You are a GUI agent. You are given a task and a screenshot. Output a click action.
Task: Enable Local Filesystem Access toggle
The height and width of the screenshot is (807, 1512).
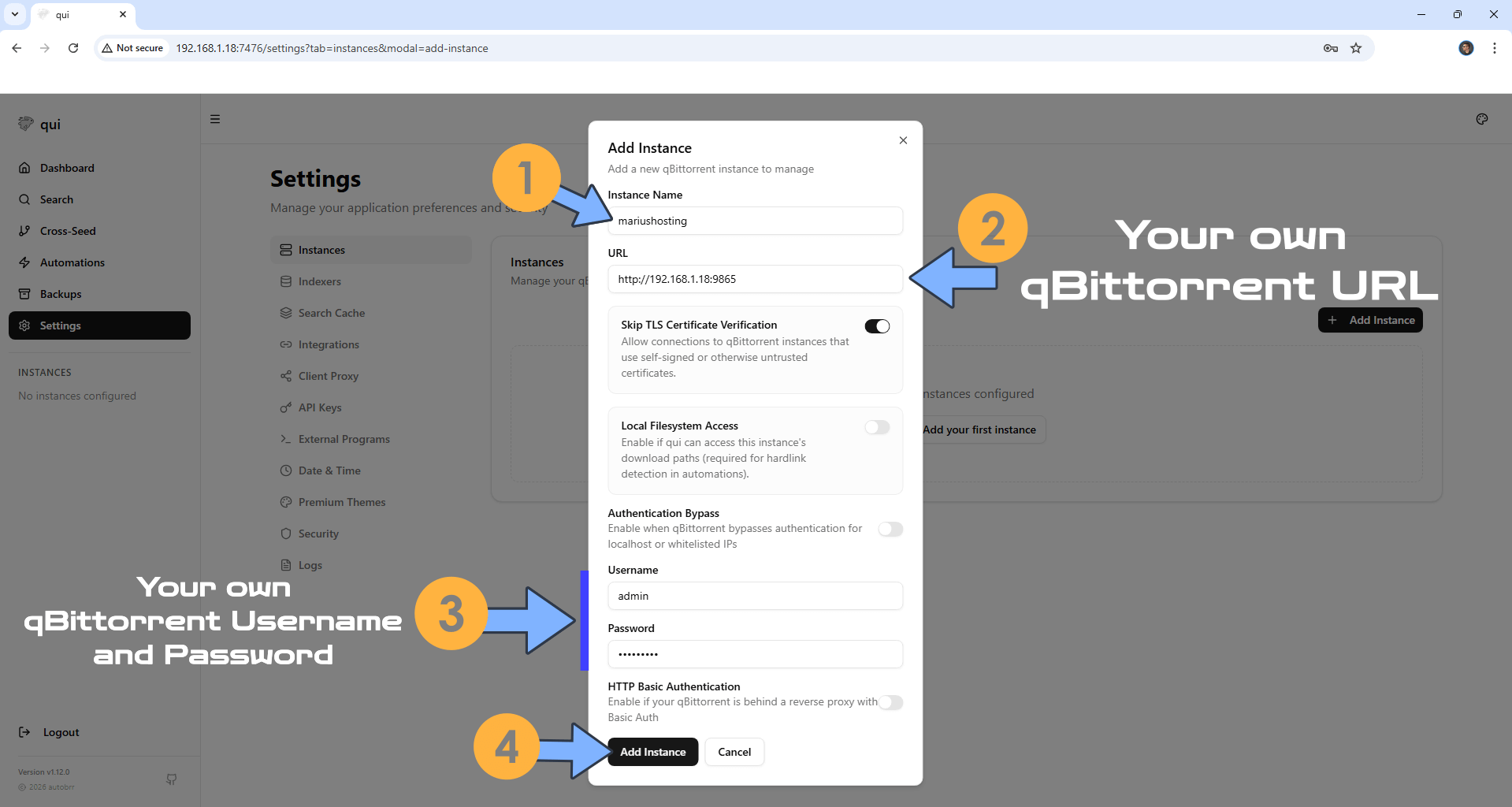coord(877,427)
